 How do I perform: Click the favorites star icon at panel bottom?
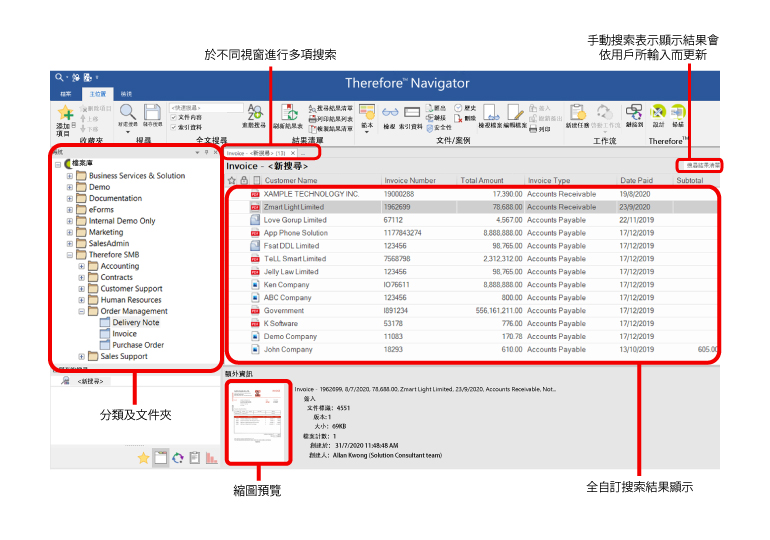tap(143, 457)
